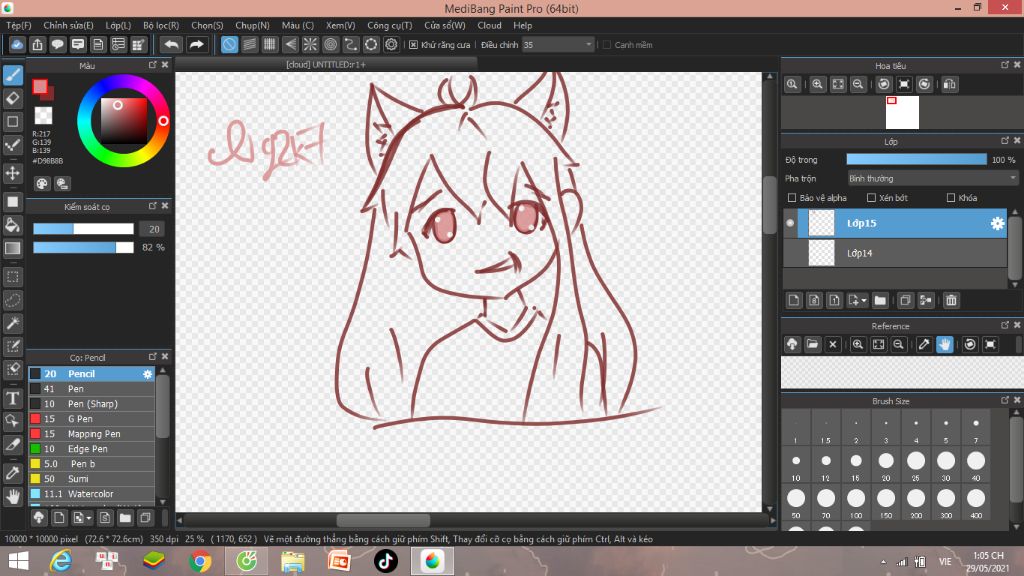This screenshot has width=1024, height=576.
Task: Enable Khóa lock checkbox
Action: 951,198
